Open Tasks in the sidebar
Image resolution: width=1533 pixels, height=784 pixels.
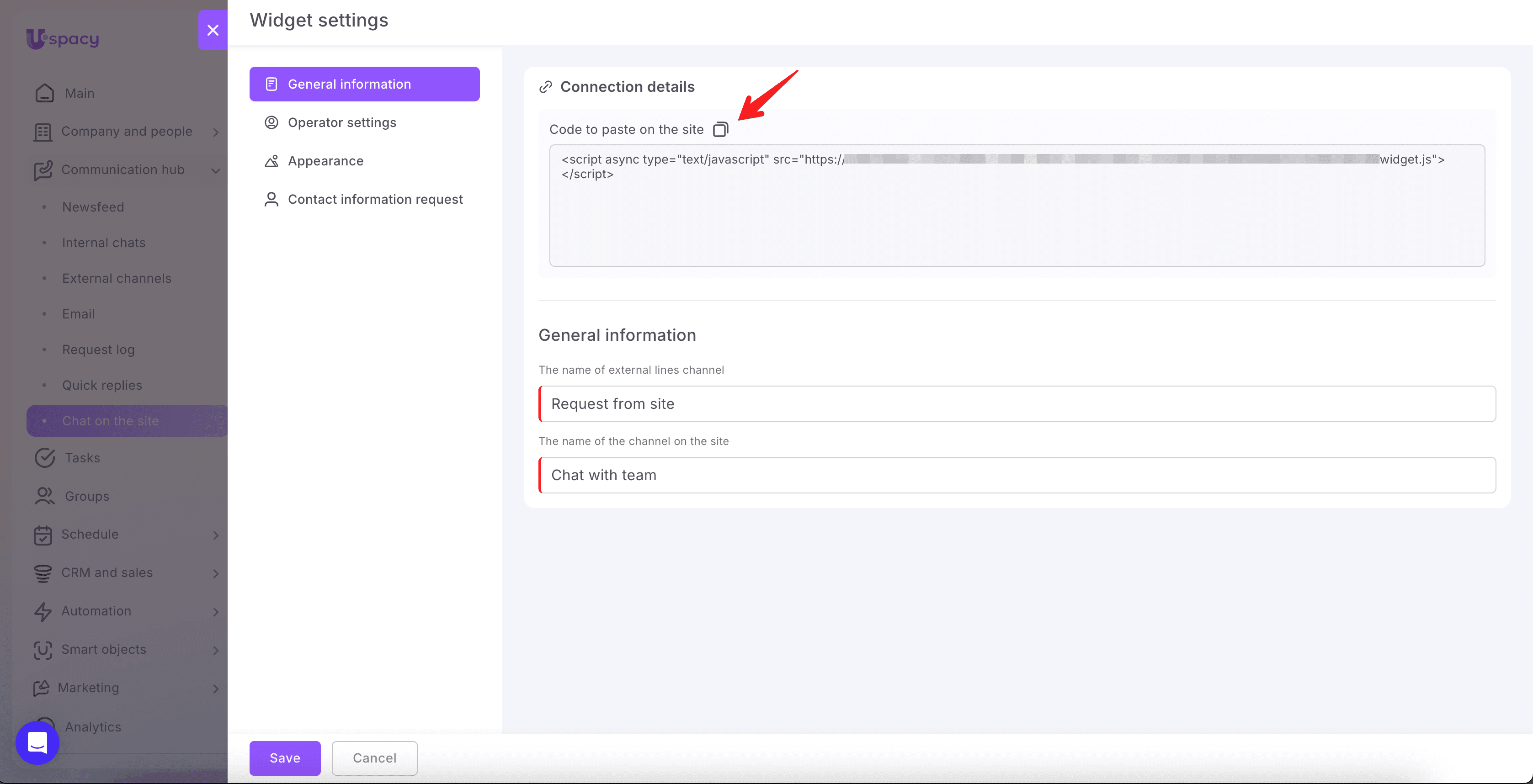point(83,458)
